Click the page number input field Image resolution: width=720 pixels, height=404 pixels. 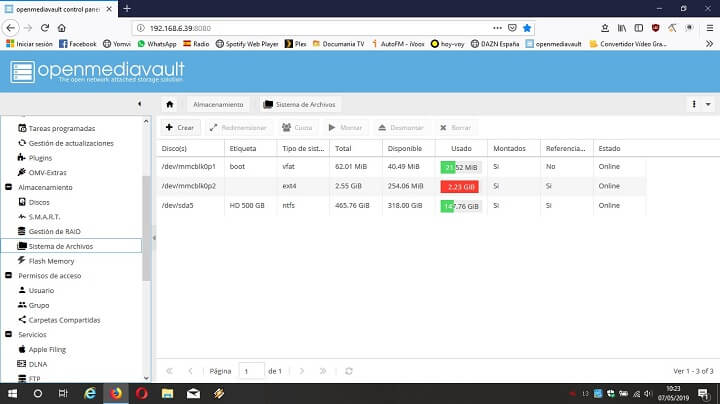coord(252,371)
